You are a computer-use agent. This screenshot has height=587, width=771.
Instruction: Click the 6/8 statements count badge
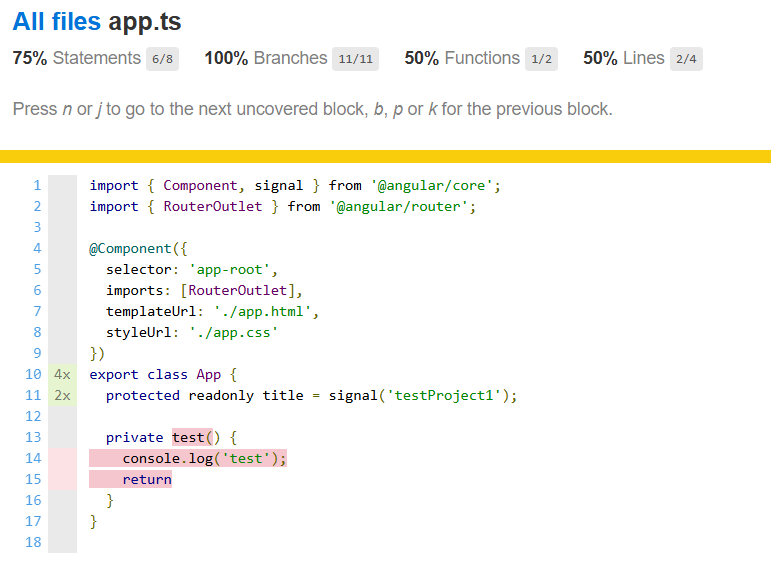pyautogui.click(x=162, y=59)
